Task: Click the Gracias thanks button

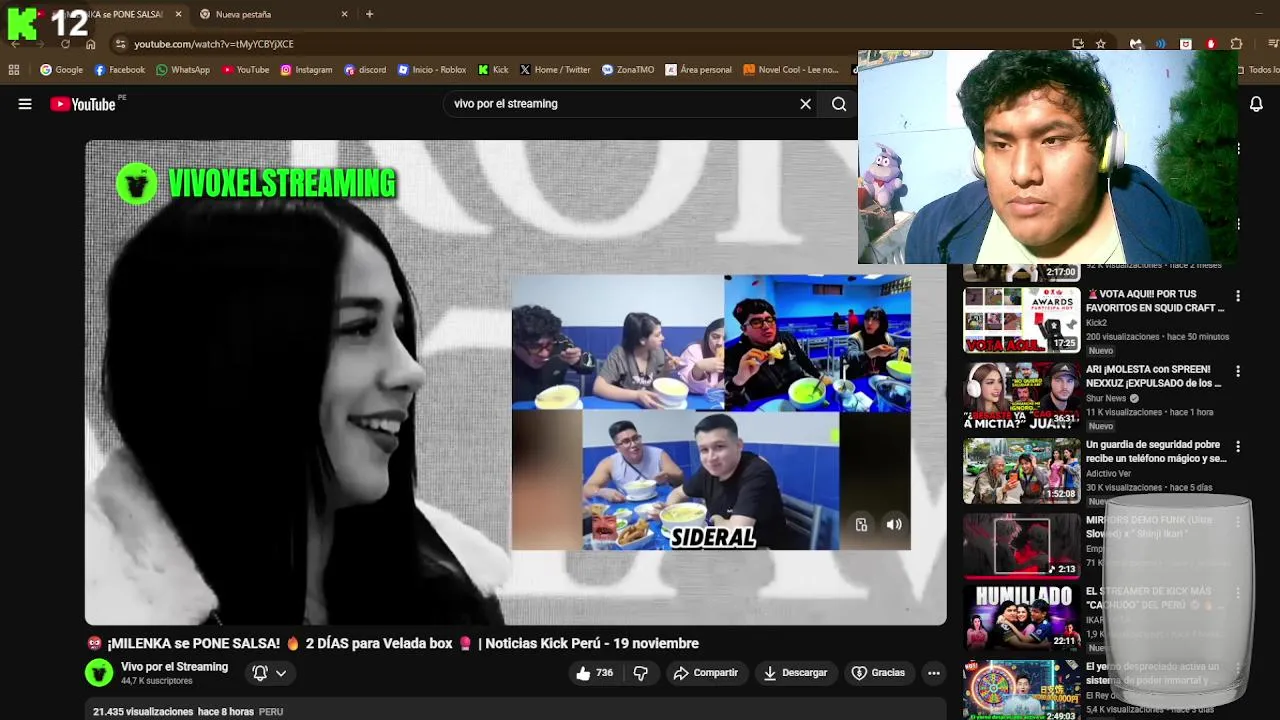Action: click(x=878, y=673)
